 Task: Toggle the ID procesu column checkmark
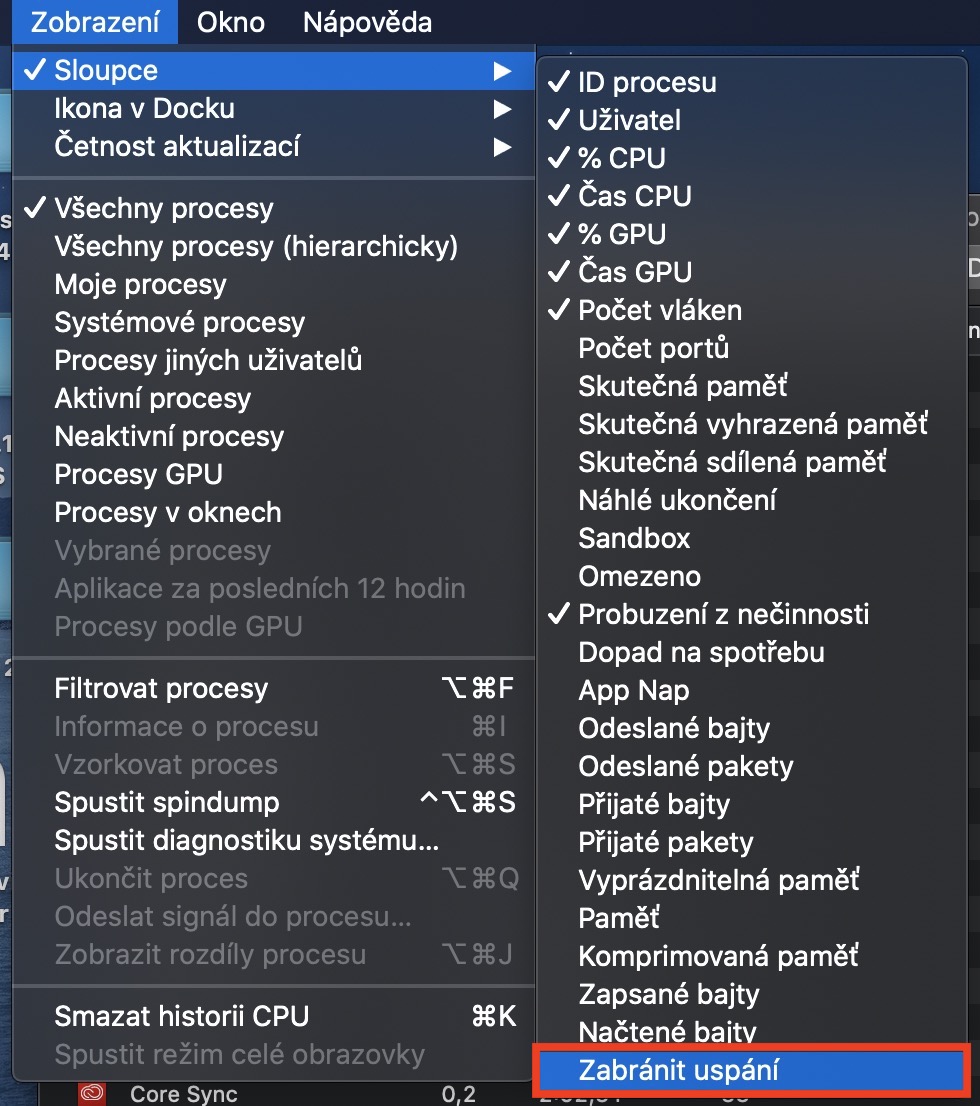pos(646,82)
